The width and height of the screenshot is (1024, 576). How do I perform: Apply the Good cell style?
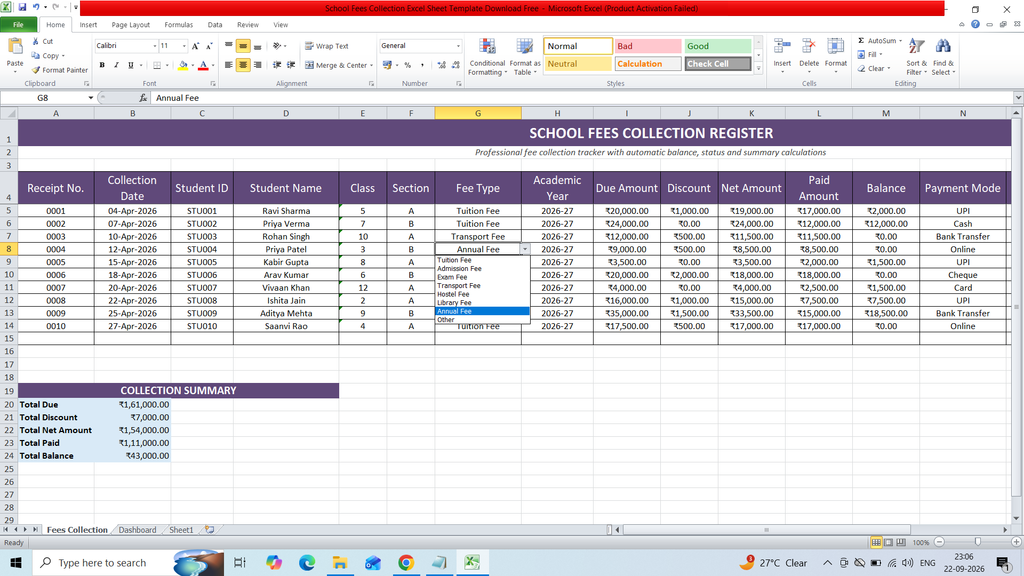[x=717, y=46]
